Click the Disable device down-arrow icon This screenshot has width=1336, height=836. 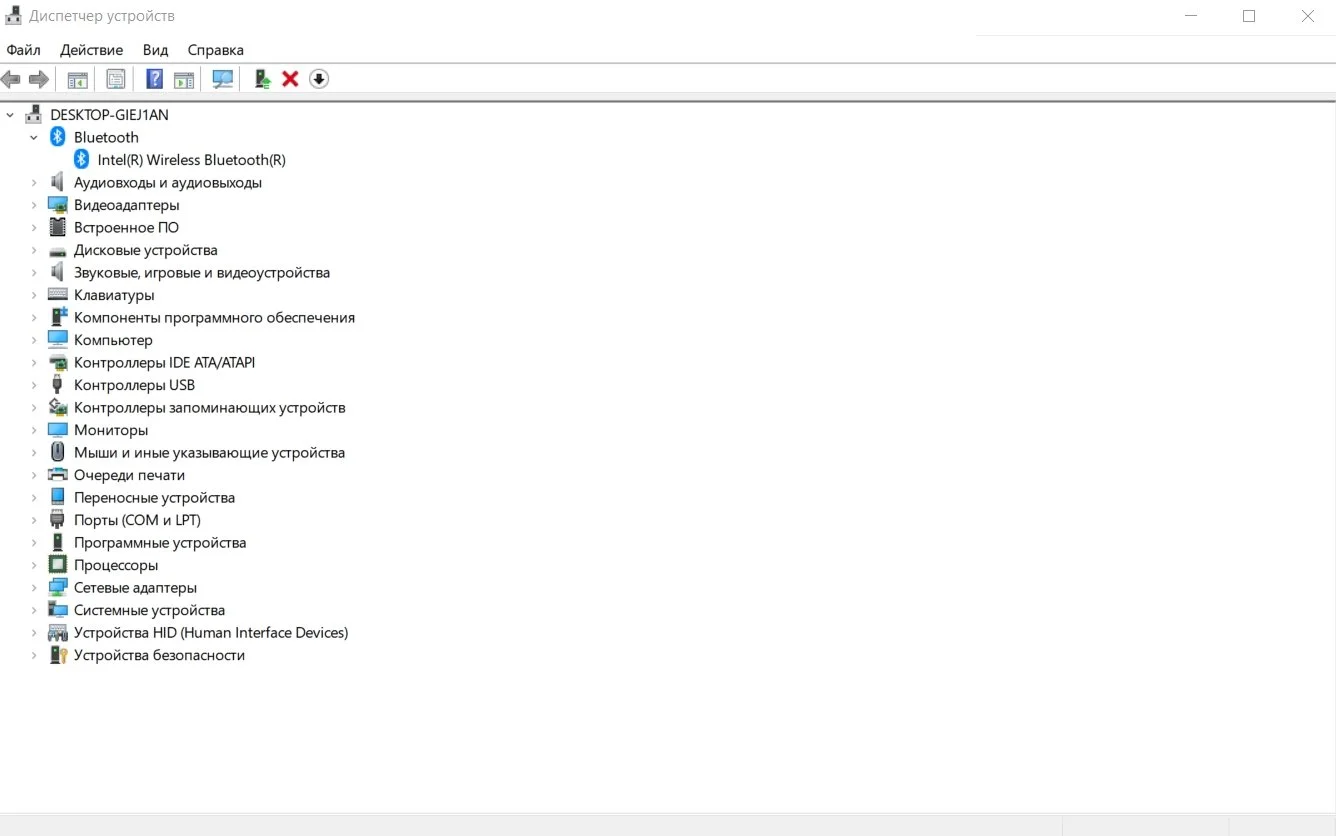[319, 79]
